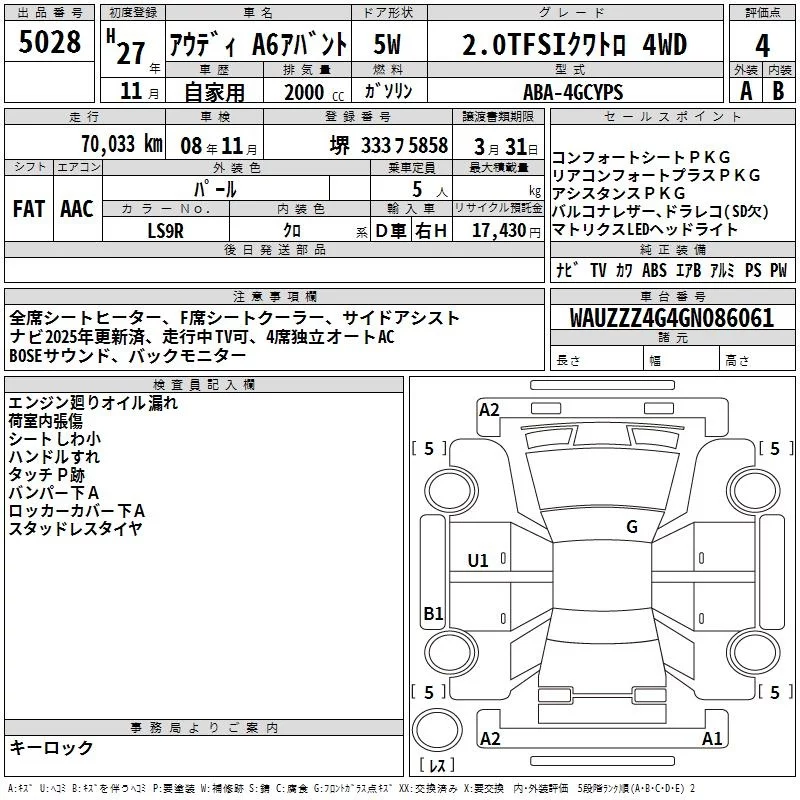Select the U1 dent marker on diagram
Image resolution: width=800 pixels, height=800 pixels.
(478, 561)
